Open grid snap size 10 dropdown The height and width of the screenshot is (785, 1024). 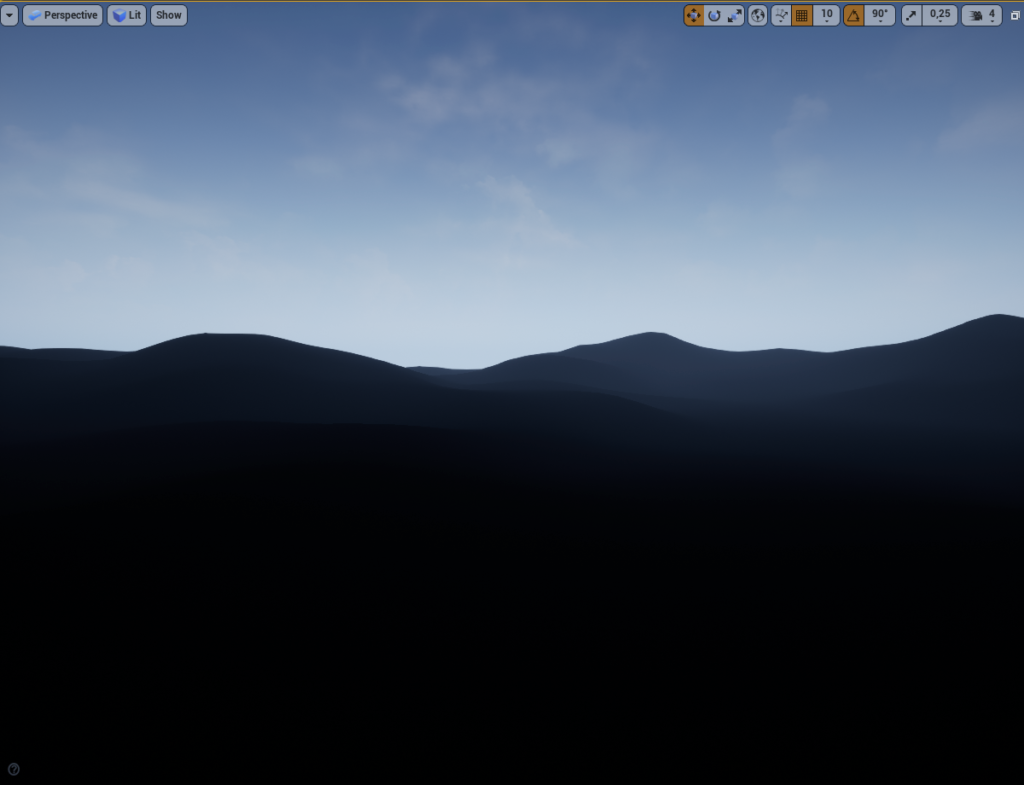pos(826,15)
